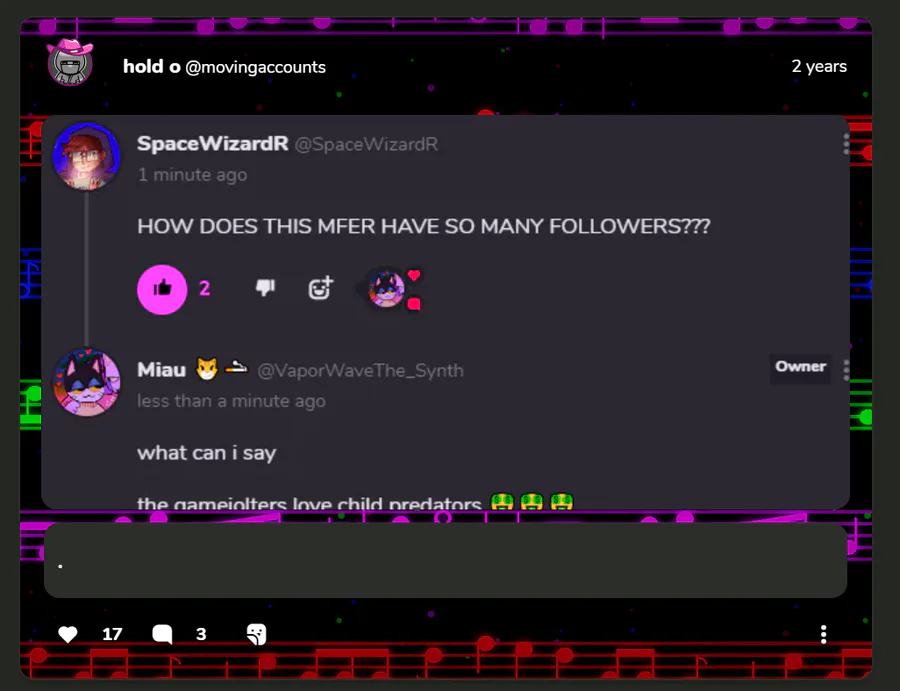Open comments via speech bubble icon
This screenshot has width=900, height=691.
point(162,634)
